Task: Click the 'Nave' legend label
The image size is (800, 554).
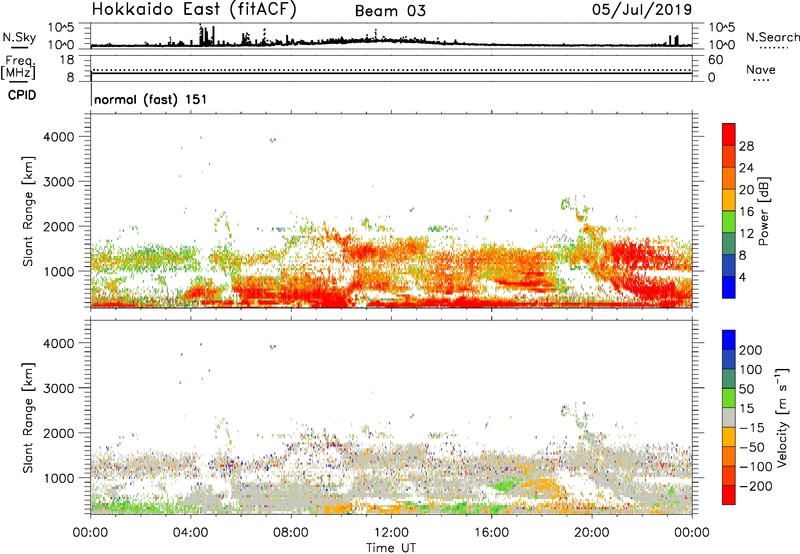Action: click(x=761, y=69)
